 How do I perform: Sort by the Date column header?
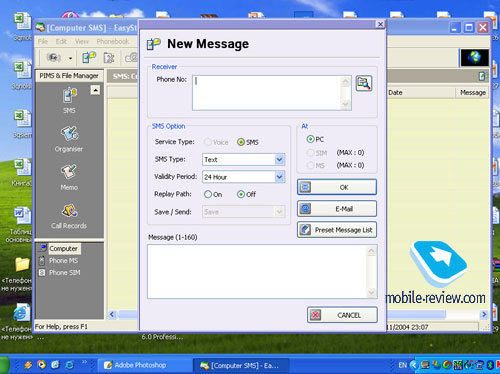click(x=421, y=93)
